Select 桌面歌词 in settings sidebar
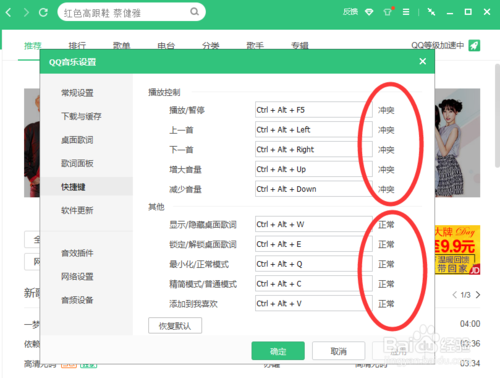Viewport: 500px width, 378px height. pos(77,140)
